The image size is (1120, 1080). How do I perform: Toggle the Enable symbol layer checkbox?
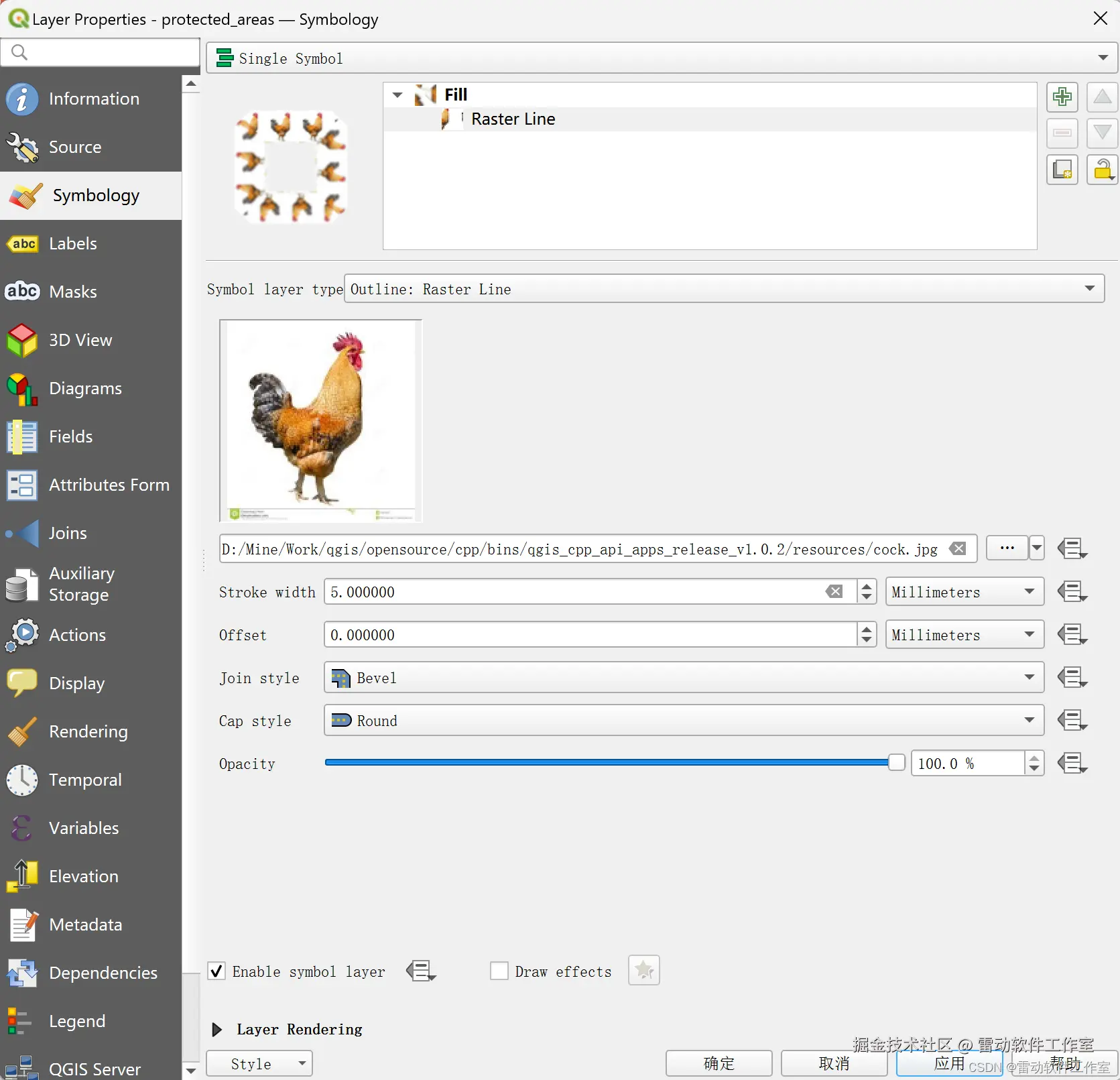(216, 971)
